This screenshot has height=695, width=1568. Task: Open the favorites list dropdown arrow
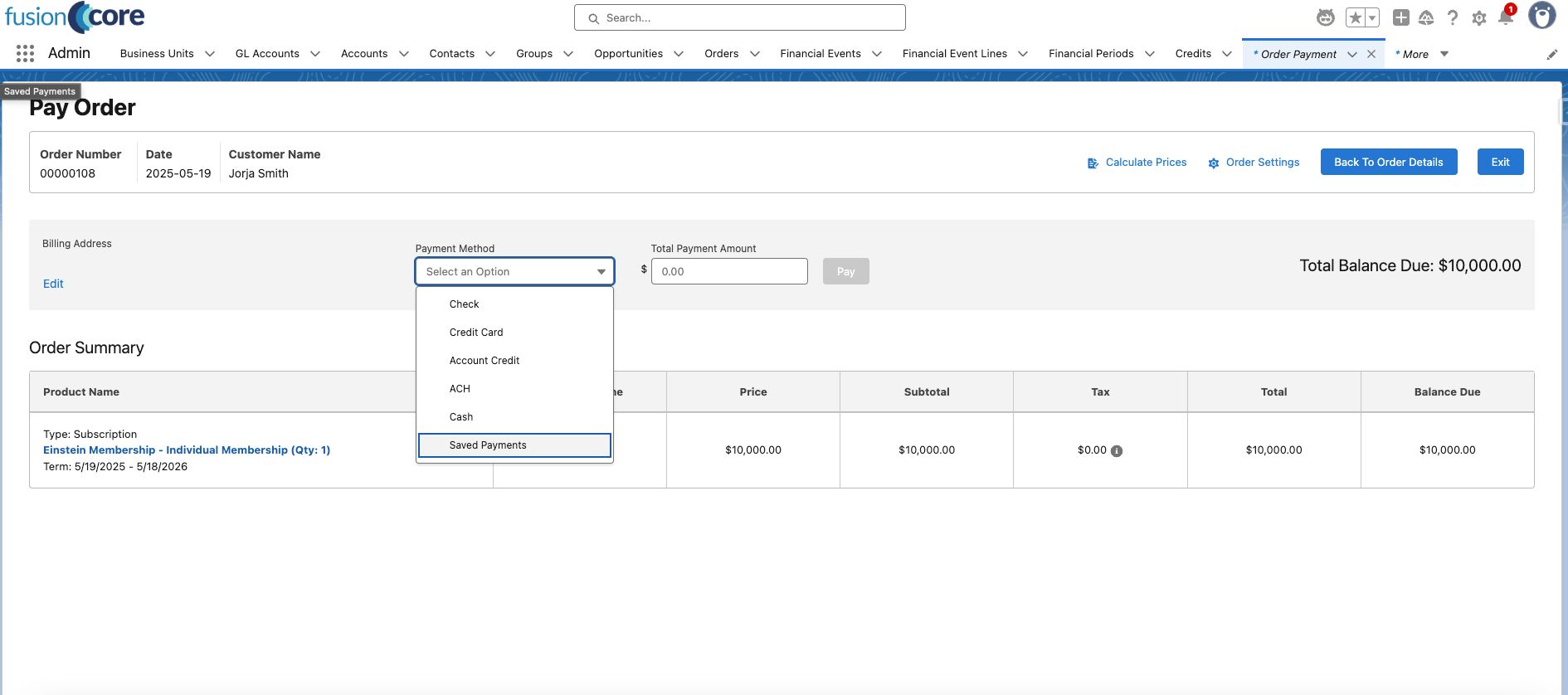point(1372,17)
